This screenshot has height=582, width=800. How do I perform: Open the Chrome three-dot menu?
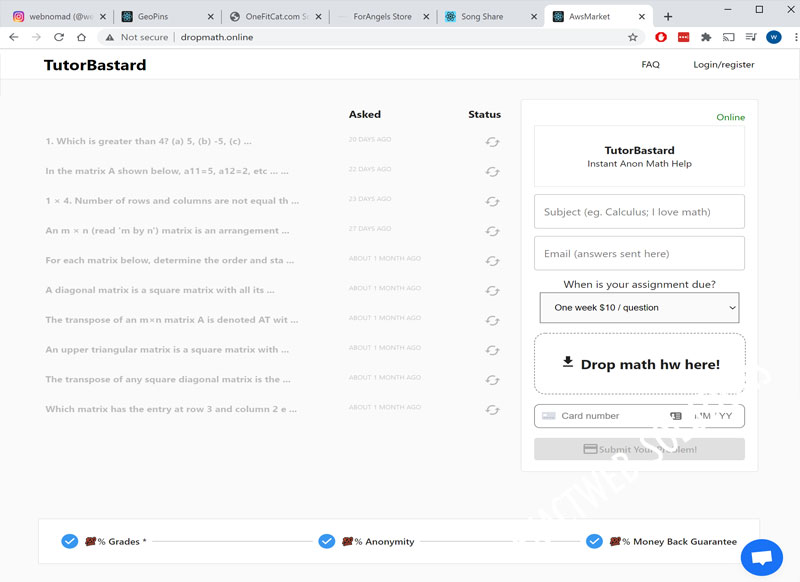click(x=795, y=37)
